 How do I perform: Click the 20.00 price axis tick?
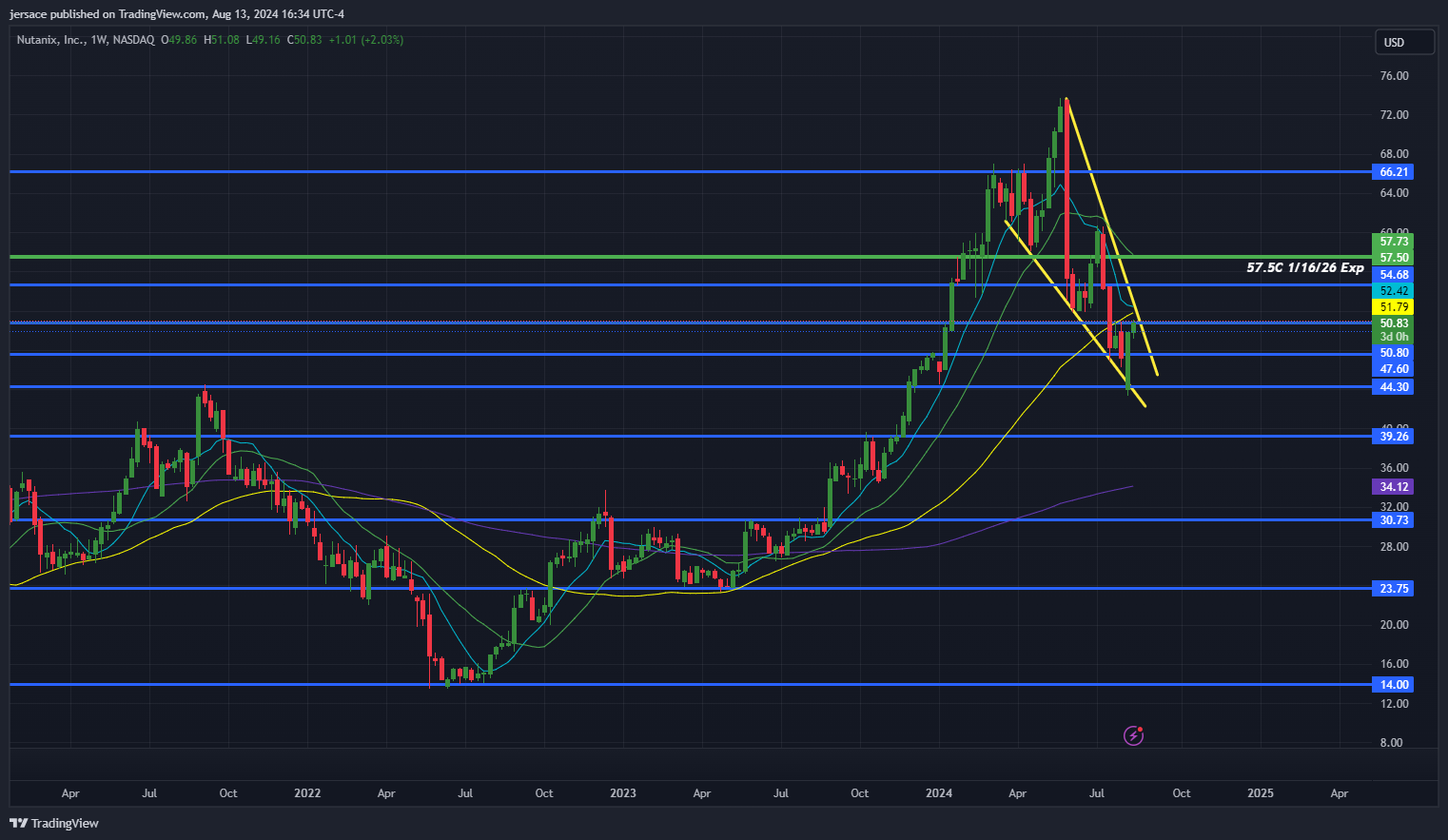coord(1394,625)
